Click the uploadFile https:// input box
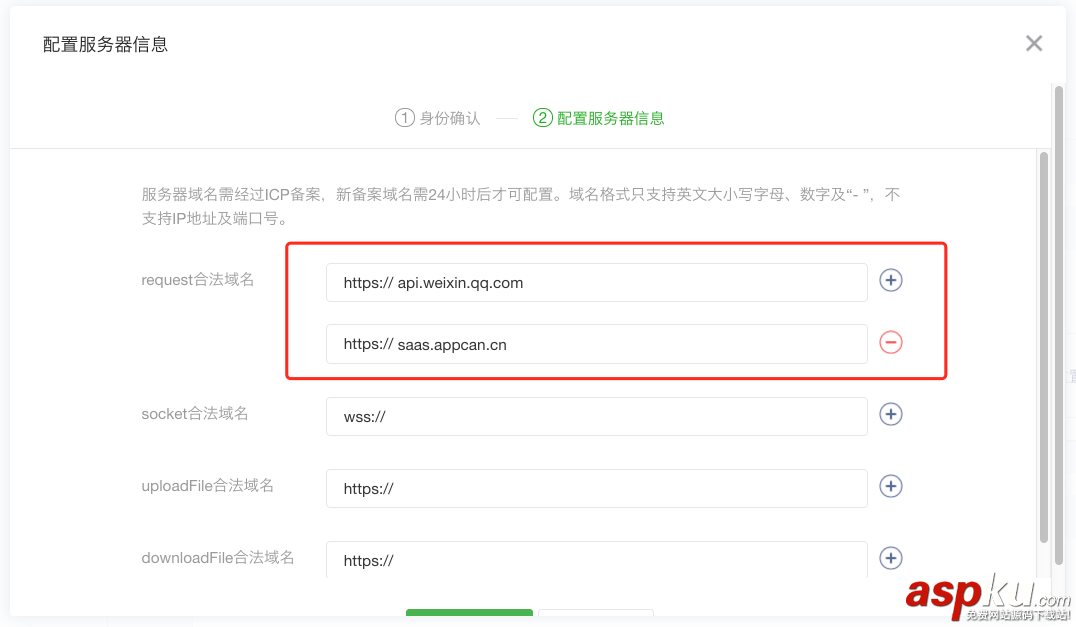The width and height of the screenshot is (1076, 627). coord(596,488)
